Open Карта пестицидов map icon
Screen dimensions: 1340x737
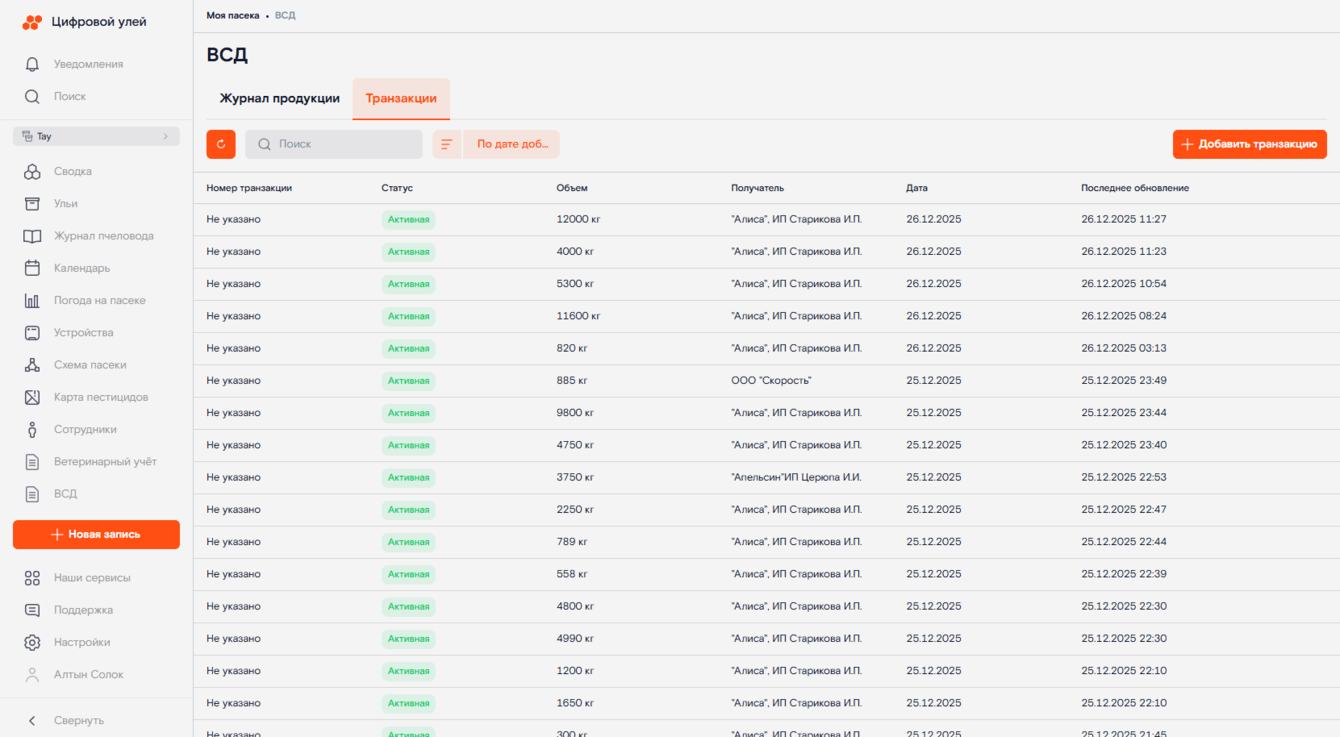[32, 397]
